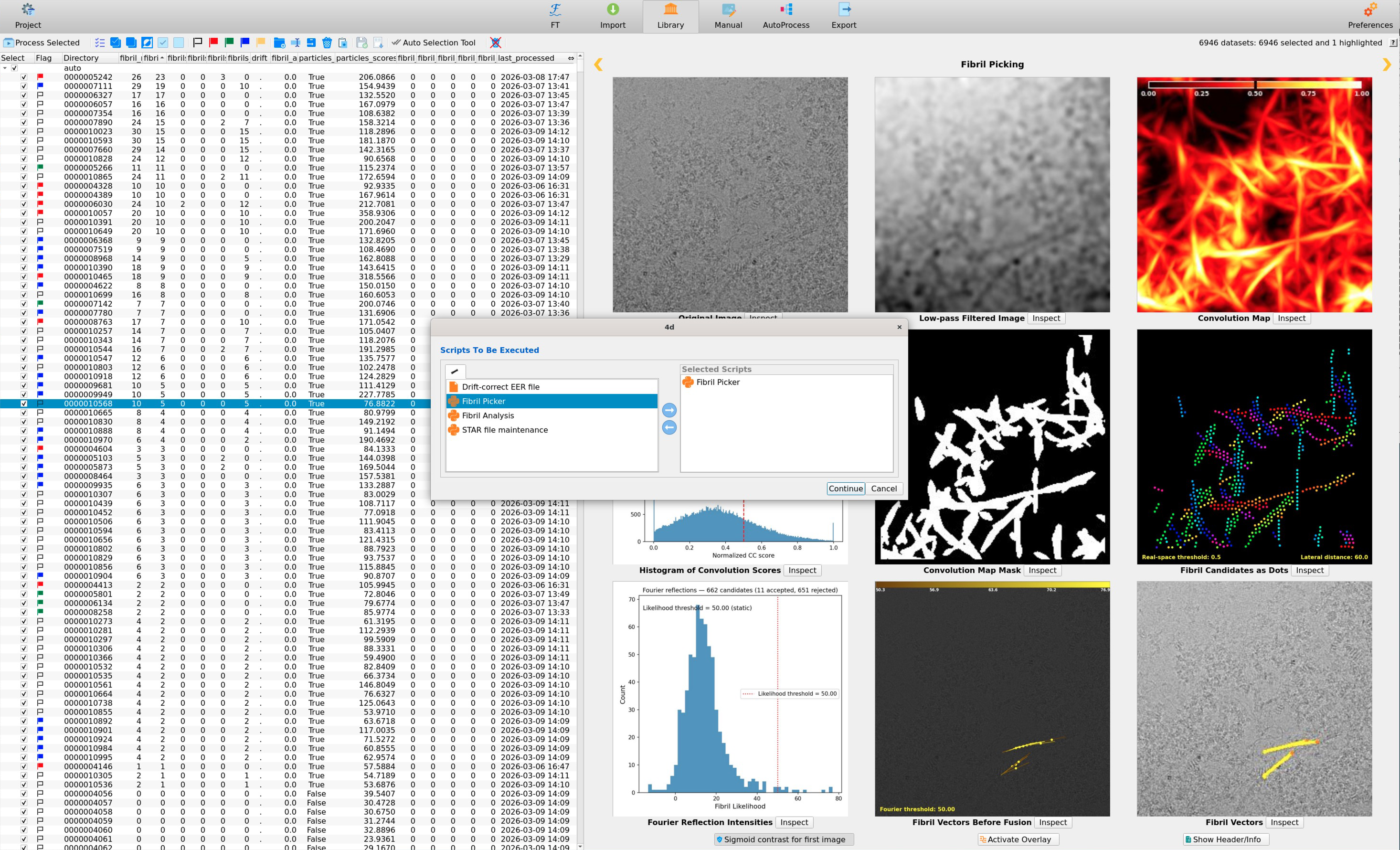Select Fibril Picker under Selected Scripts

click(786, 382)
